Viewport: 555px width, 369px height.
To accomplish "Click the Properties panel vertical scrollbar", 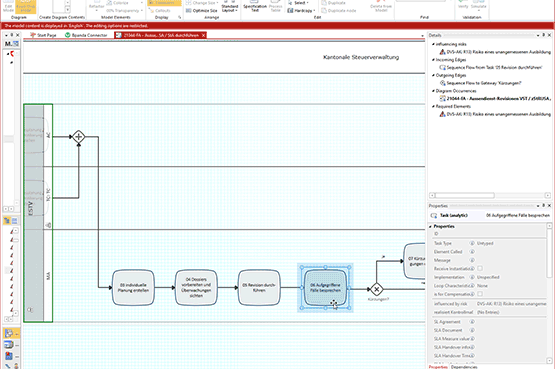I will (549, 253).
